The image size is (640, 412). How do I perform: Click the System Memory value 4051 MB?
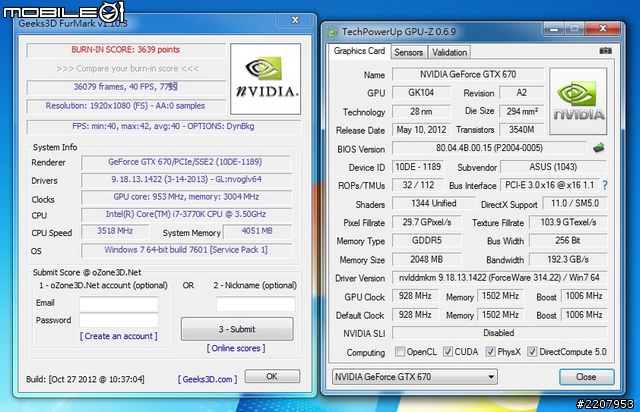pos(257,232)
